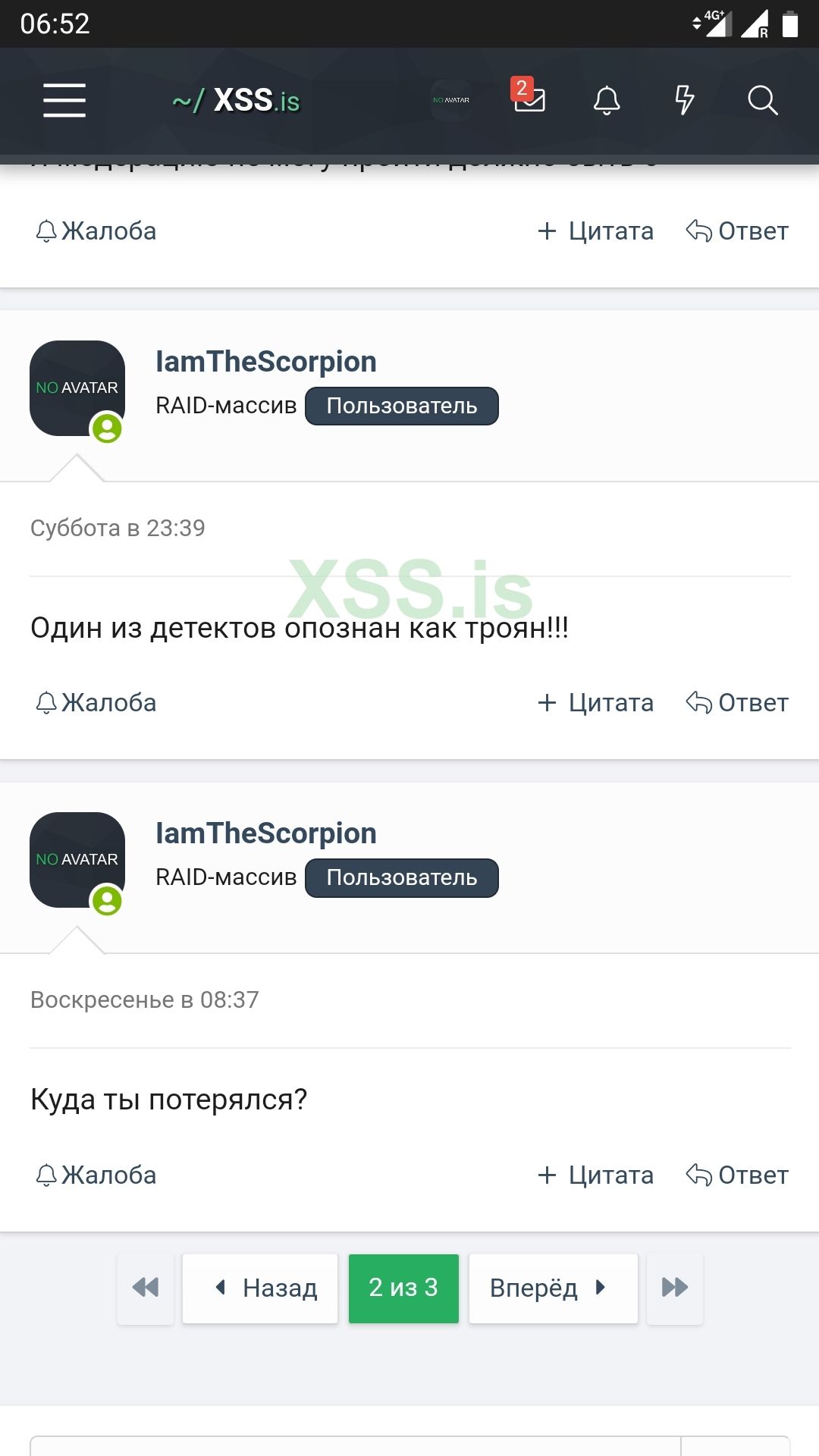Image resolution: width=819 pixels, height=1456 pixels.
Task: Open the notifications bell in header
Action: click(607, 100)
